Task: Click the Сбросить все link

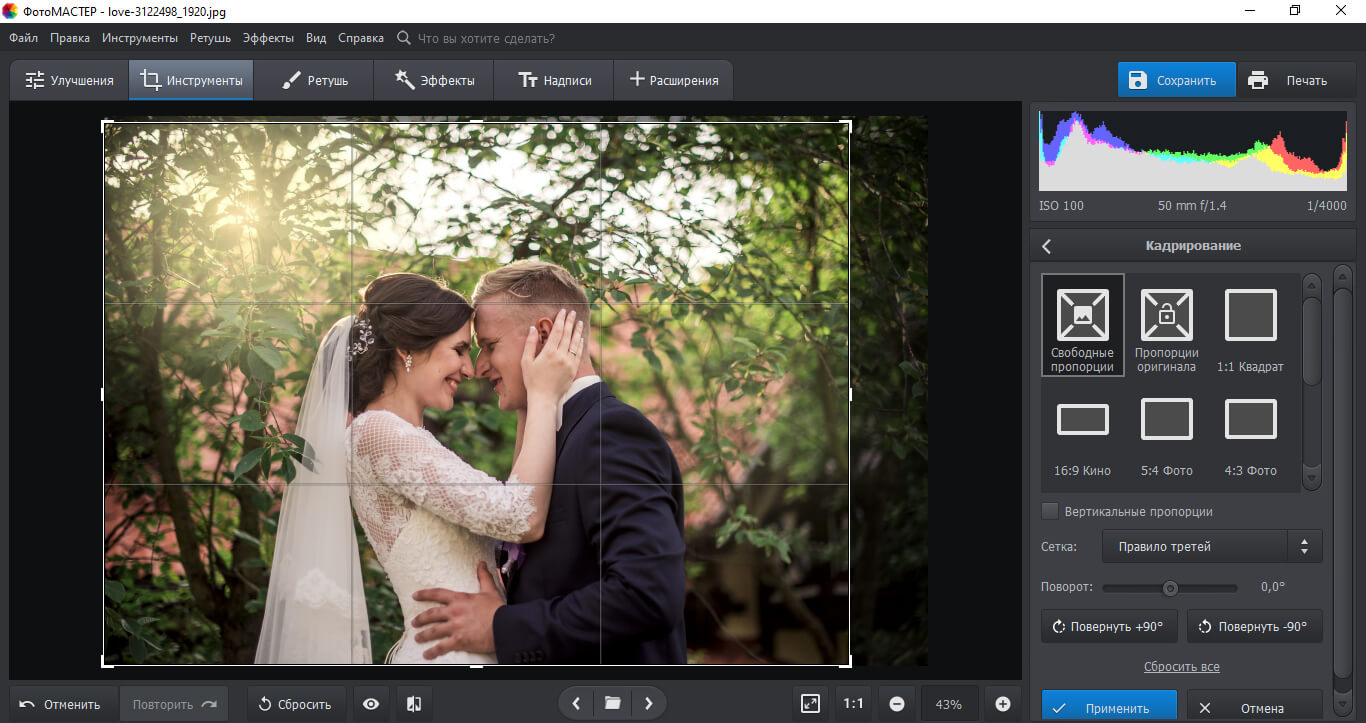Action: point(1181,667)
